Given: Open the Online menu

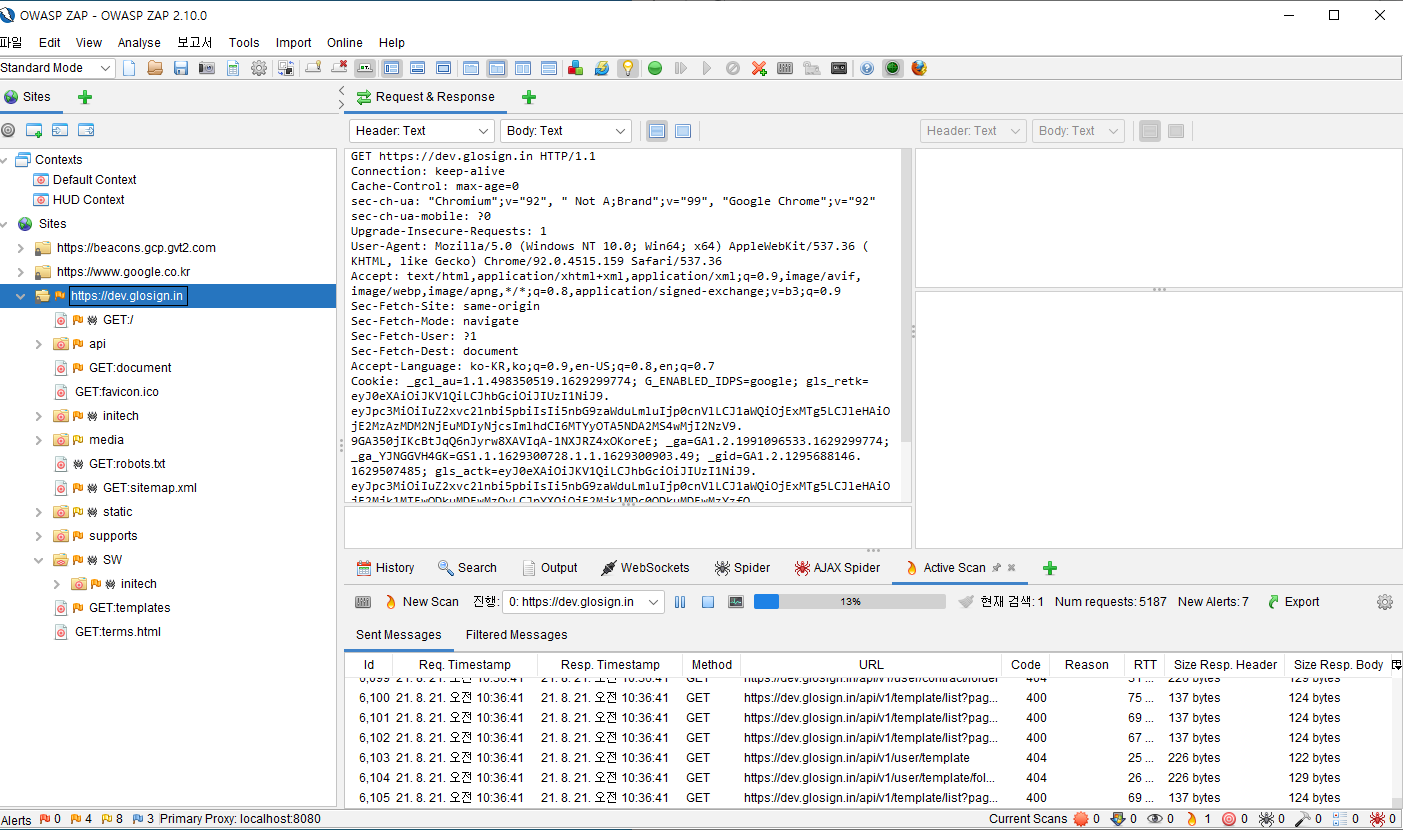Looking at the screenshot, I should [x=345, y=43].
